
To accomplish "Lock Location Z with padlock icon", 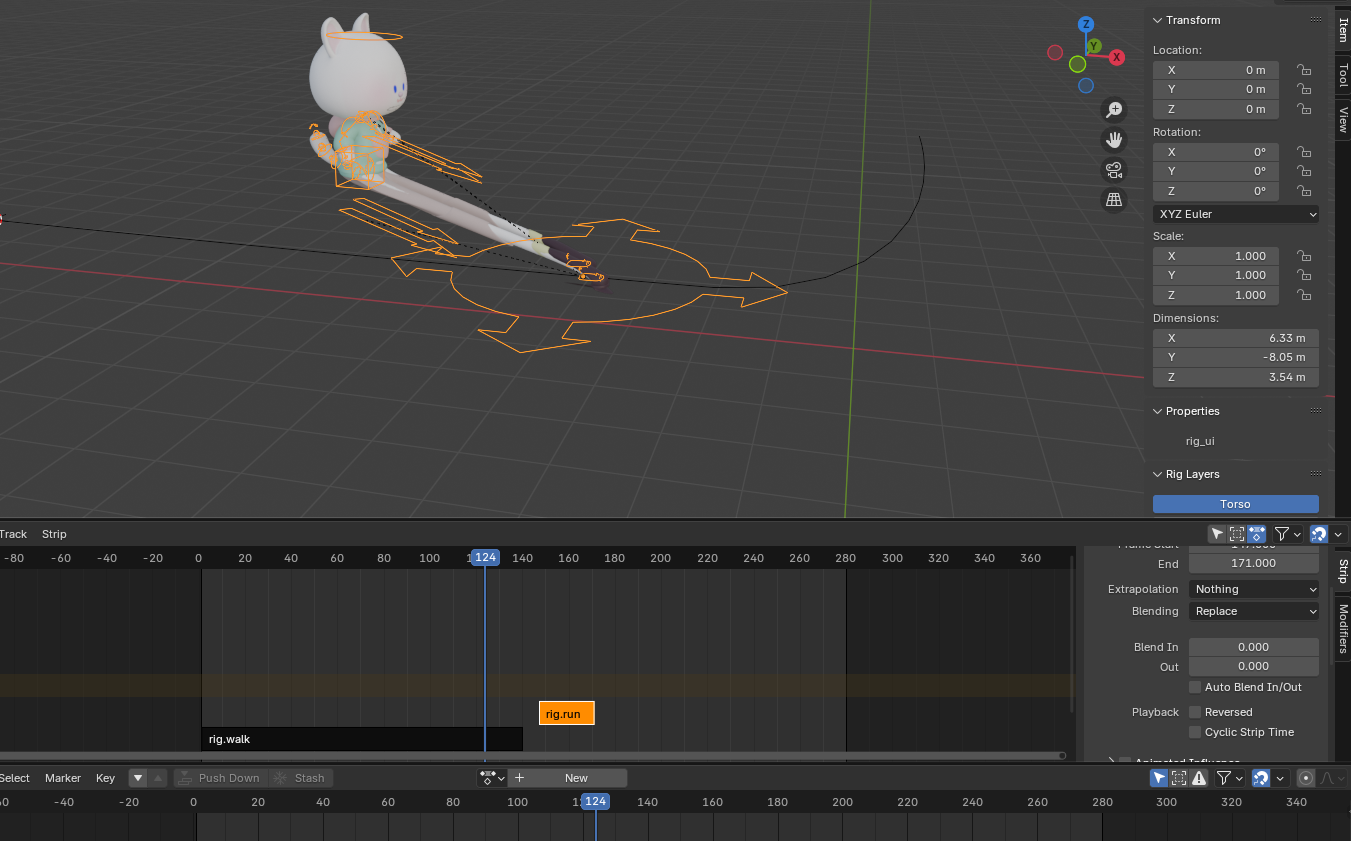I will pyautogui.click(x=1304, y=109).
